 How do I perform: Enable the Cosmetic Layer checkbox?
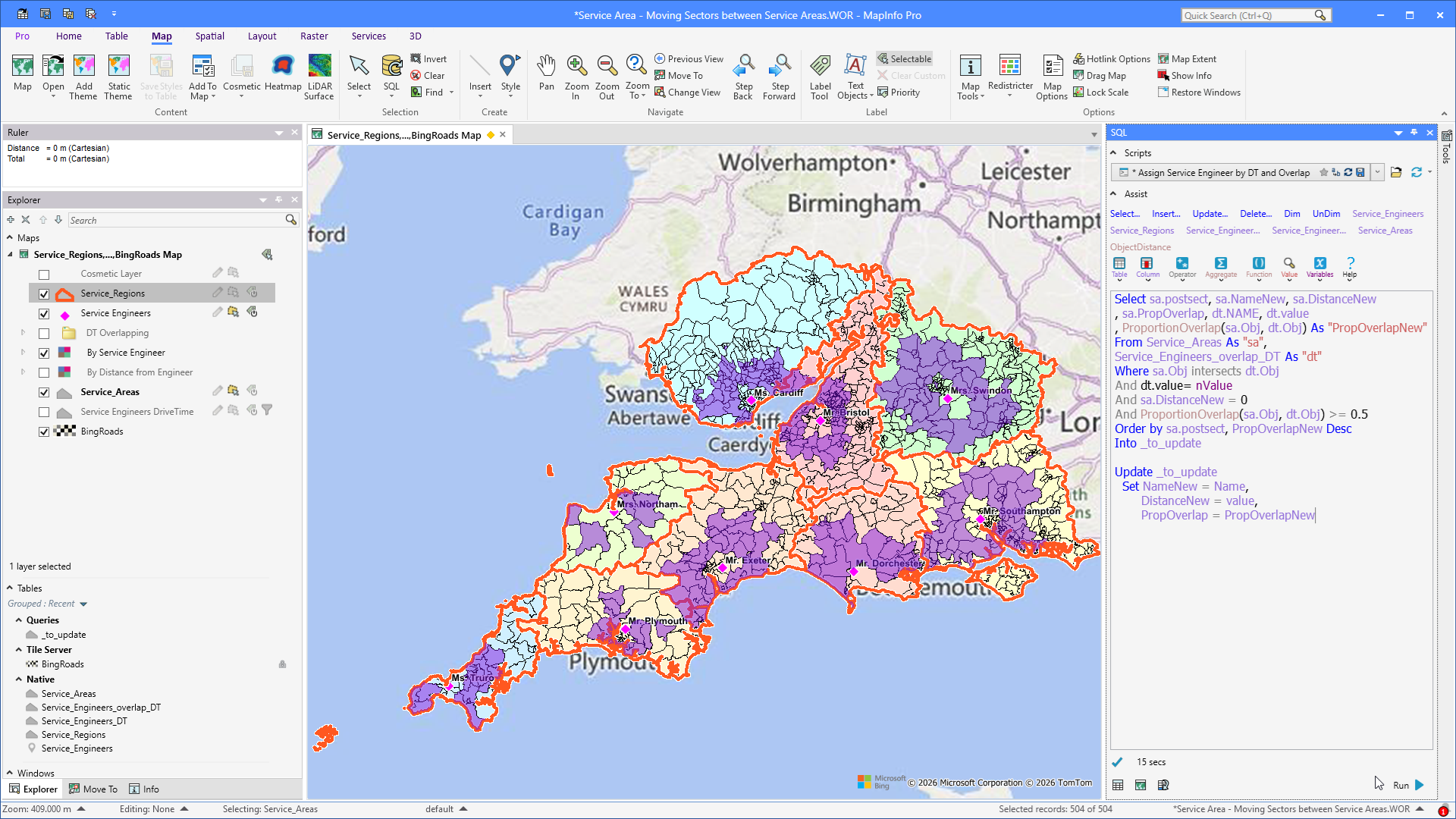click(44, 275)
